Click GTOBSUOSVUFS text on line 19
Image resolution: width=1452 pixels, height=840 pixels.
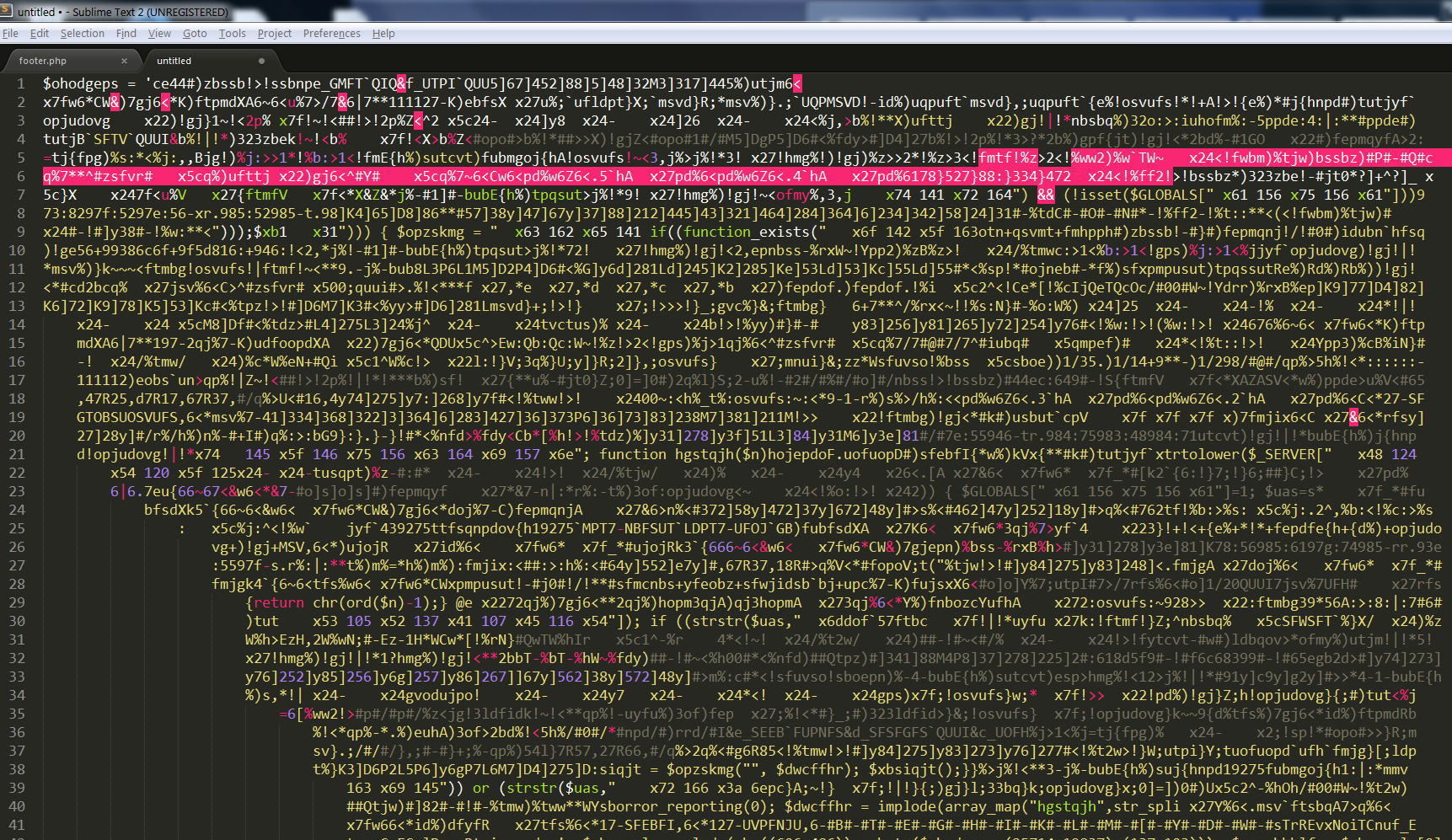point(127,417)
